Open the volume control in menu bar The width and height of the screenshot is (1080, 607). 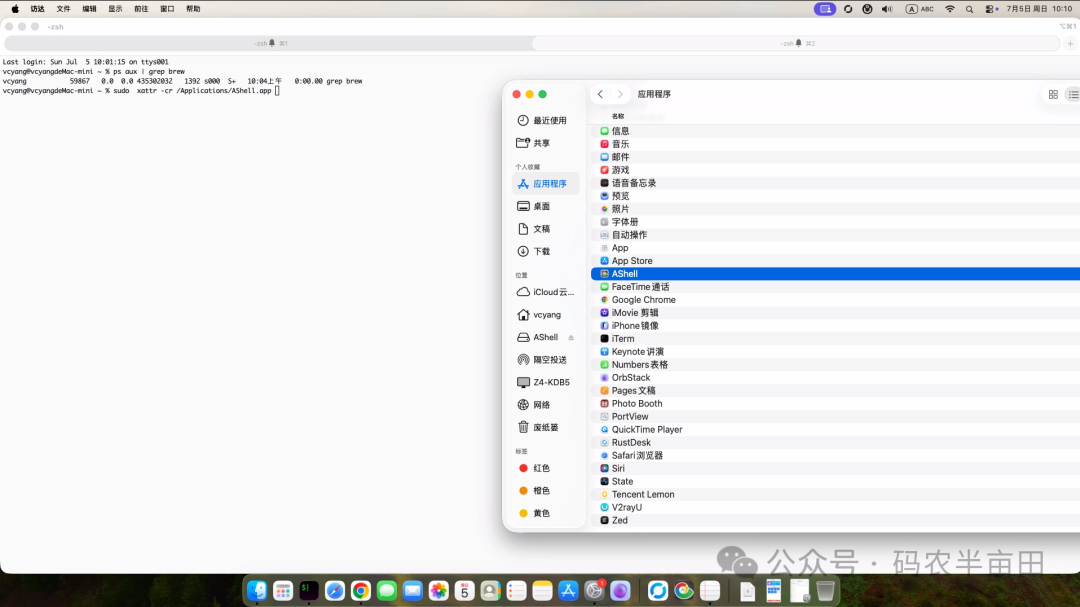(x=887, y=9)
